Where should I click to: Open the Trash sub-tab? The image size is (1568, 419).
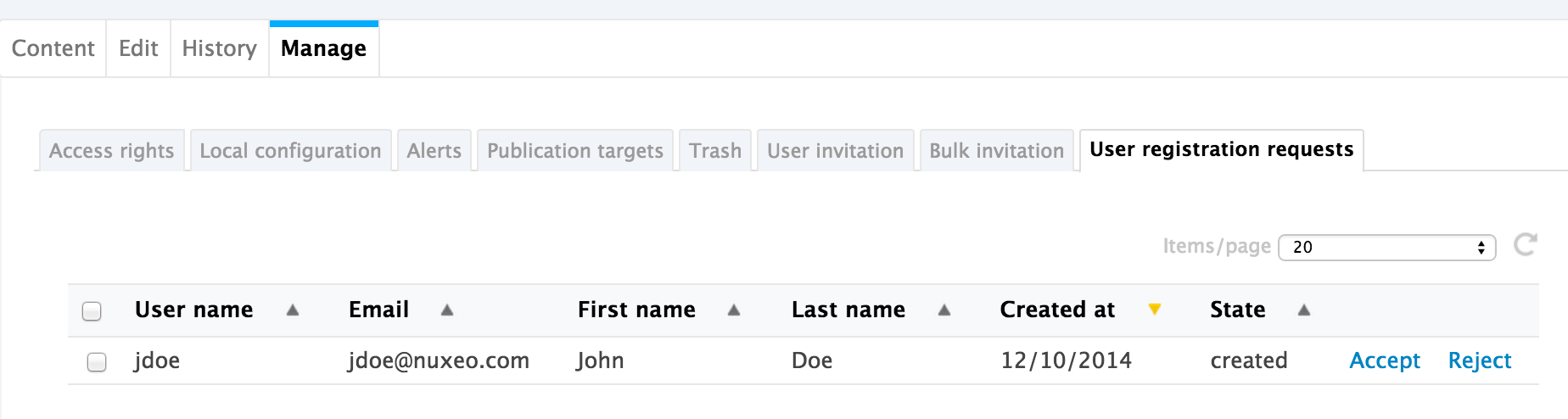tap(715, 151)
